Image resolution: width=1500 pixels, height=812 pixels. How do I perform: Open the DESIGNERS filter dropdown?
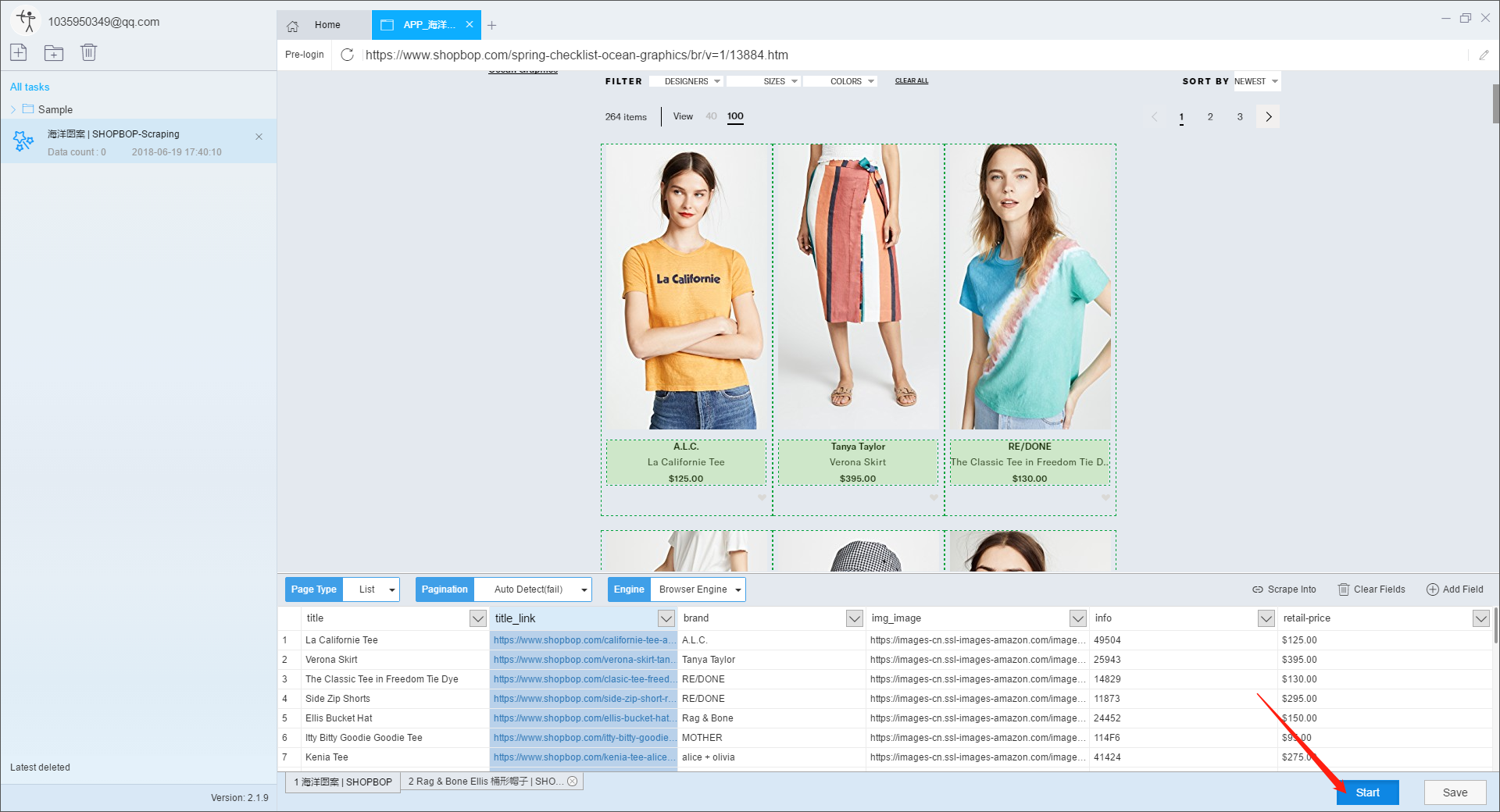click(x=686, y=81)
